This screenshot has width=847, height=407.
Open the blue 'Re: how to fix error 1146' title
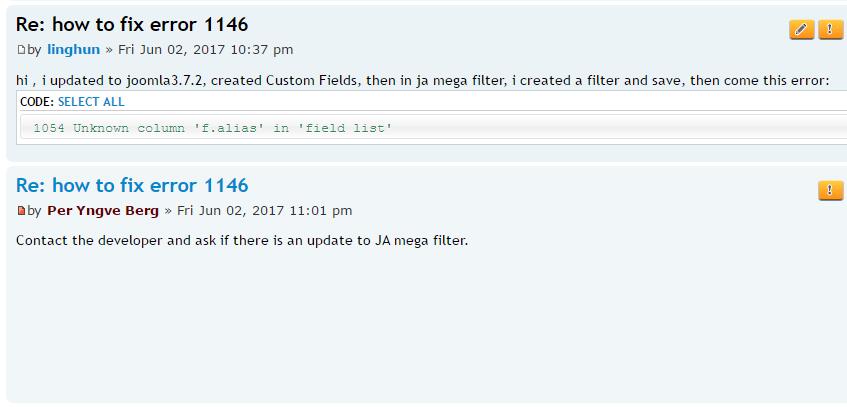[x=132, y=185]
